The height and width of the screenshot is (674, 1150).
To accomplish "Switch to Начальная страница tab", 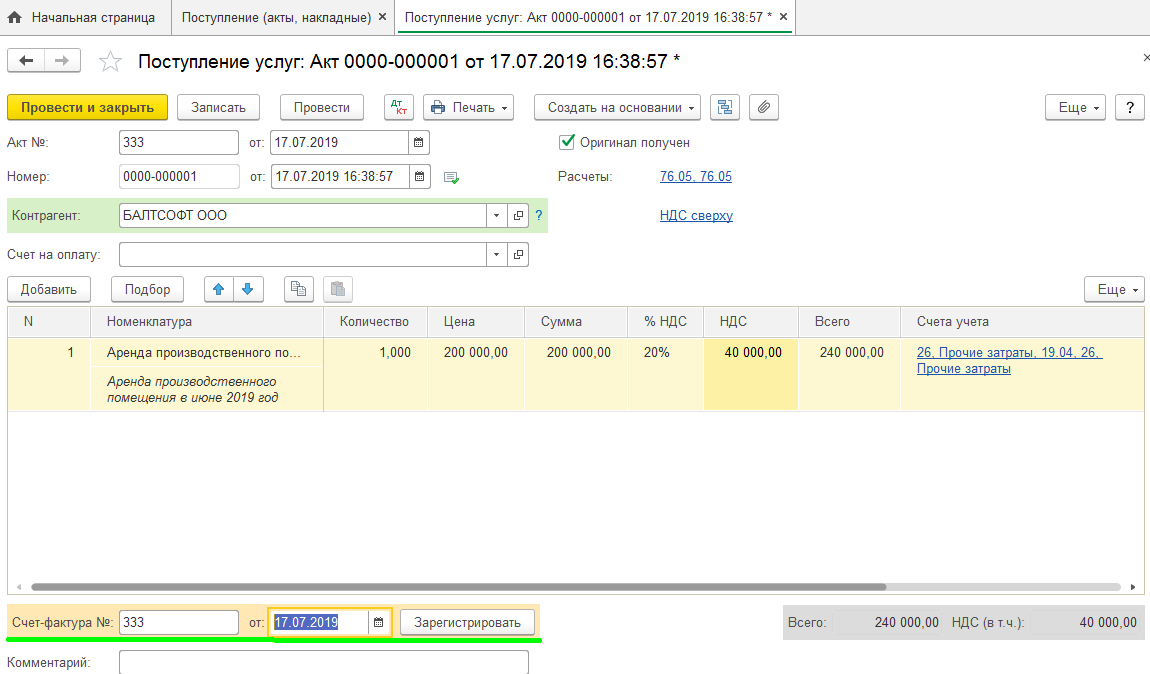I will [x=82, y=18].
